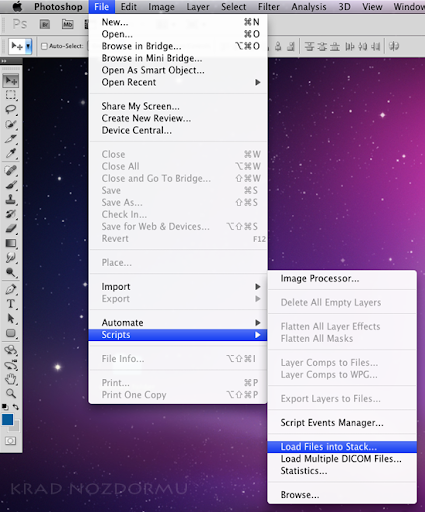Choose New... from the File menu
Screen dimensions: 425x512
coord(178,22)
